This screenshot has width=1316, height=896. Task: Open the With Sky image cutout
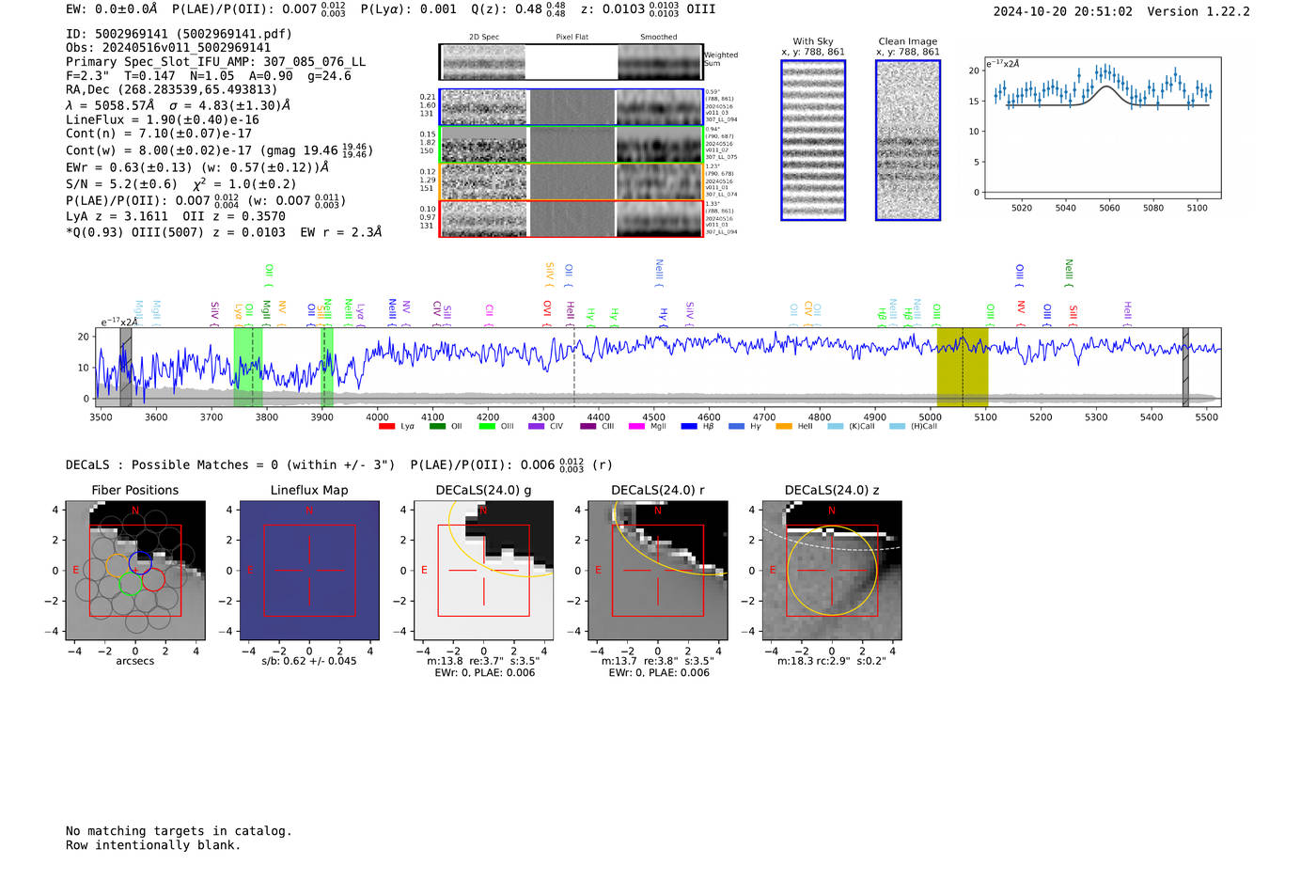pyautogui.click(x=813, y=140)
